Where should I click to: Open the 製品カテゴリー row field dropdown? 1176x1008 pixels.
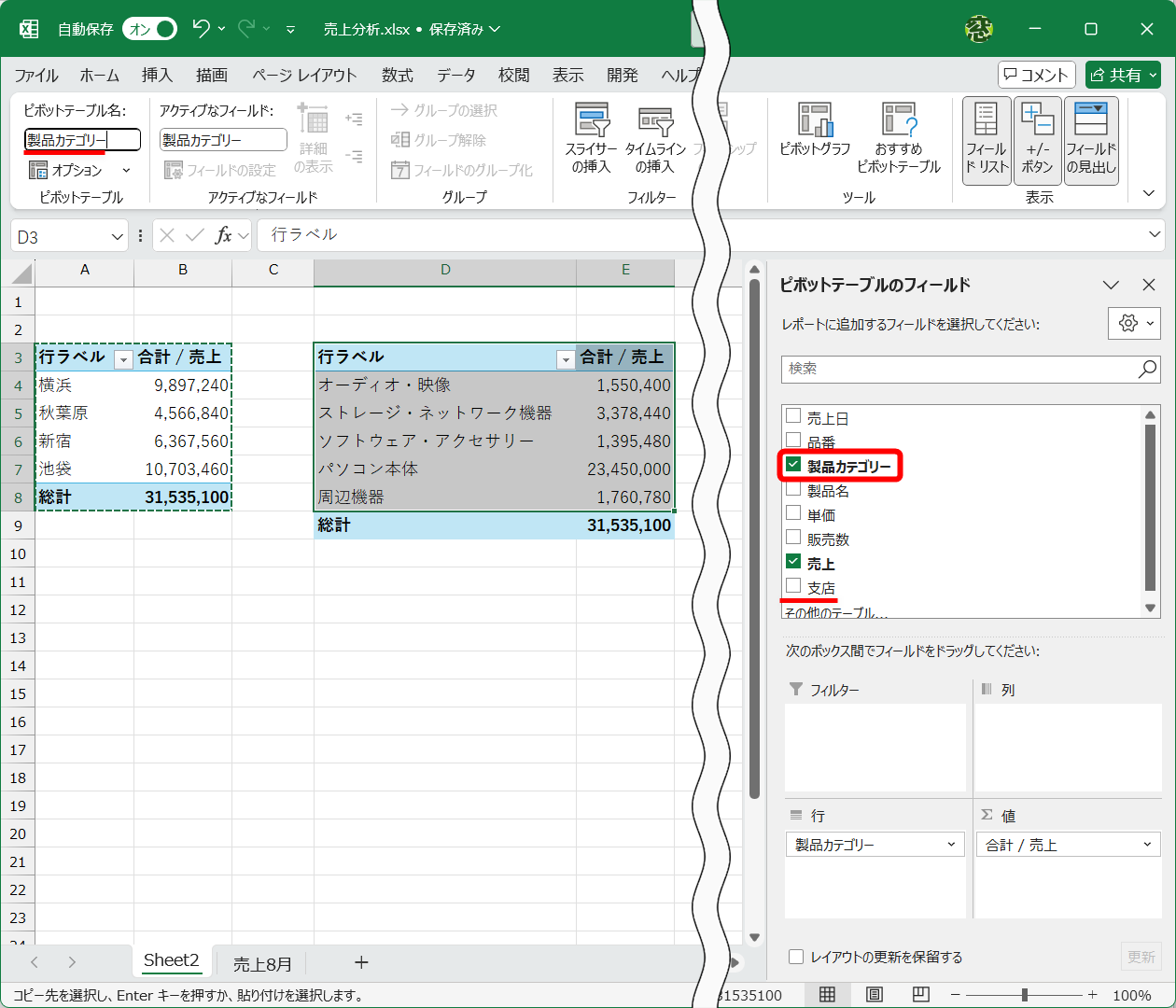coord(951,845)
